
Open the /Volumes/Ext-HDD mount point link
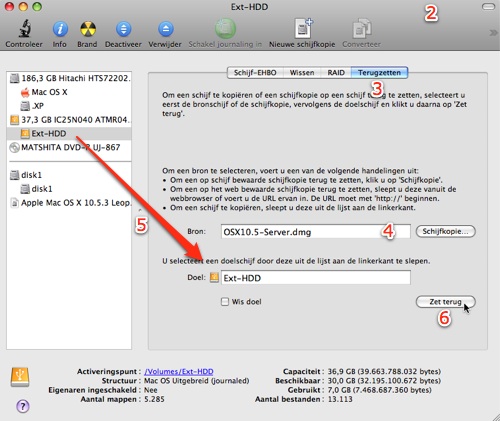(x=179, y=371)
